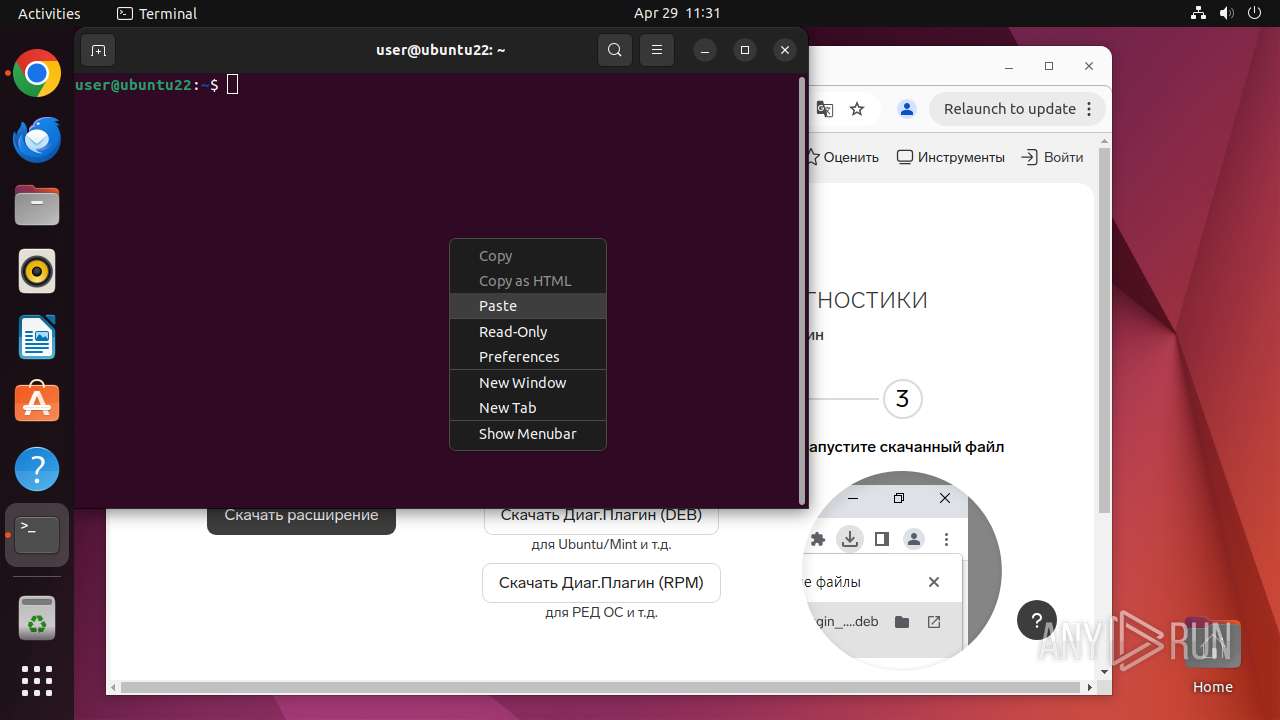This screenshot has width=1280, height=720.
Task: Open the network status icon in top bar
Action: coord(1198,13)
